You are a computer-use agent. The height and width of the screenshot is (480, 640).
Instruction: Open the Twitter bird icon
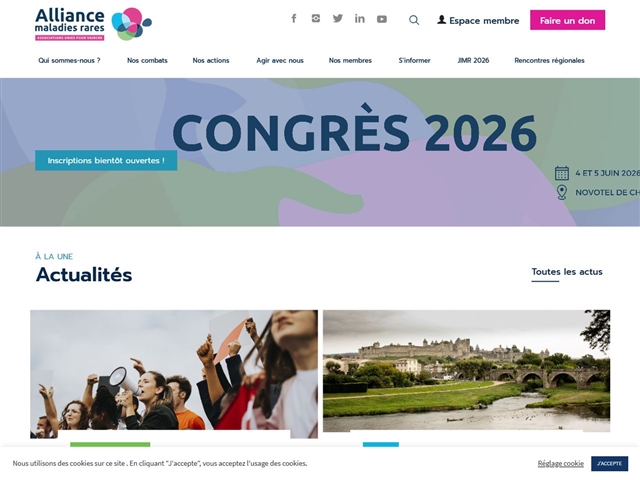pyautogui.click(x=338, y=18)
